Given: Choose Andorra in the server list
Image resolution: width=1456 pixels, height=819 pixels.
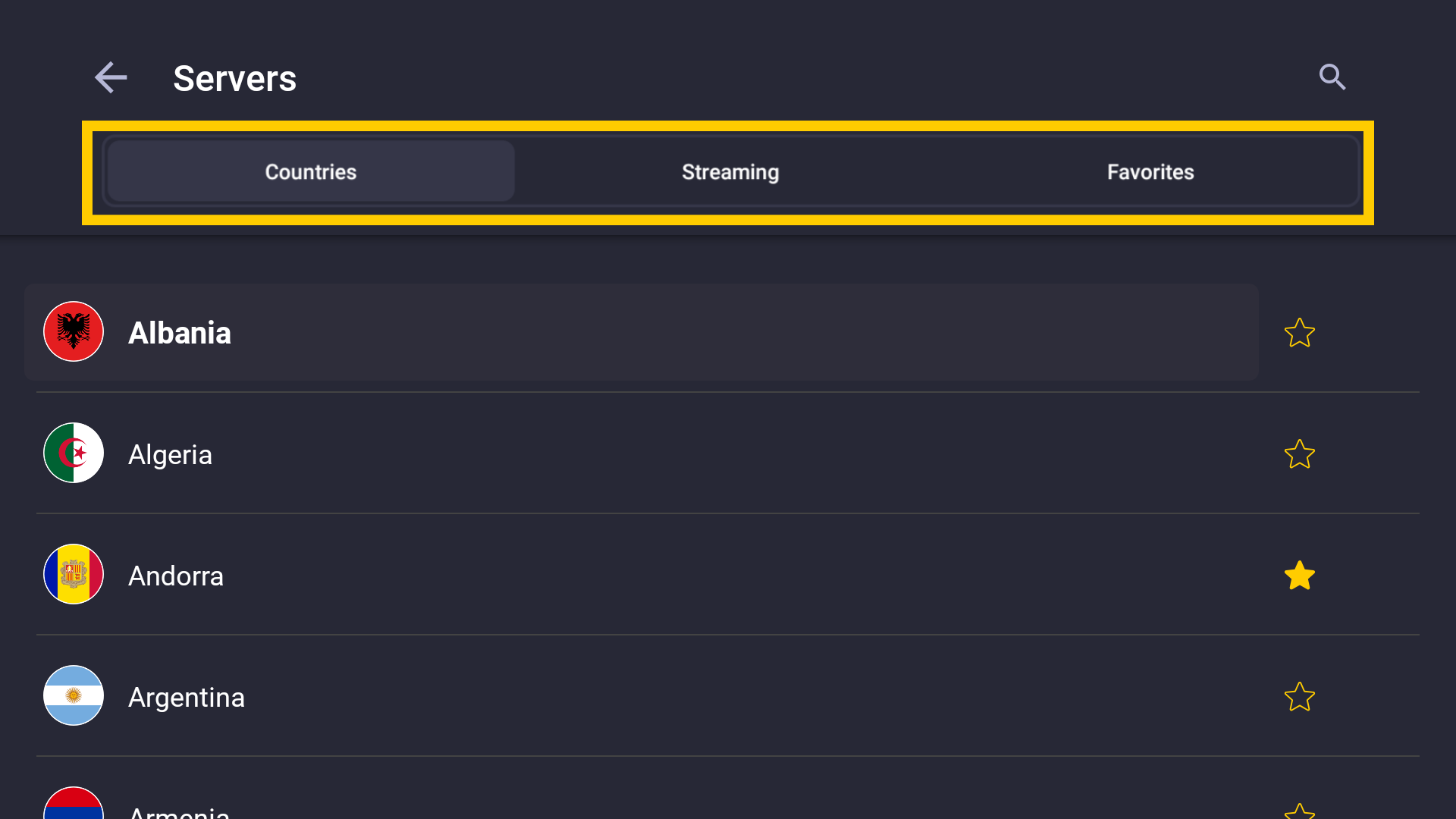Looking at the screenshot, I should [x=642, y=575].
